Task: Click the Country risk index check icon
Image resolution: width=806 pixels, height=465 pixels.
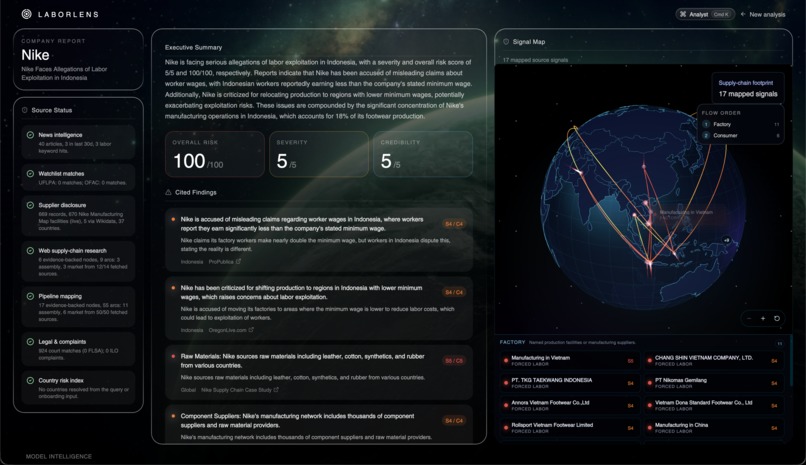Action: (x=30, y=381)
